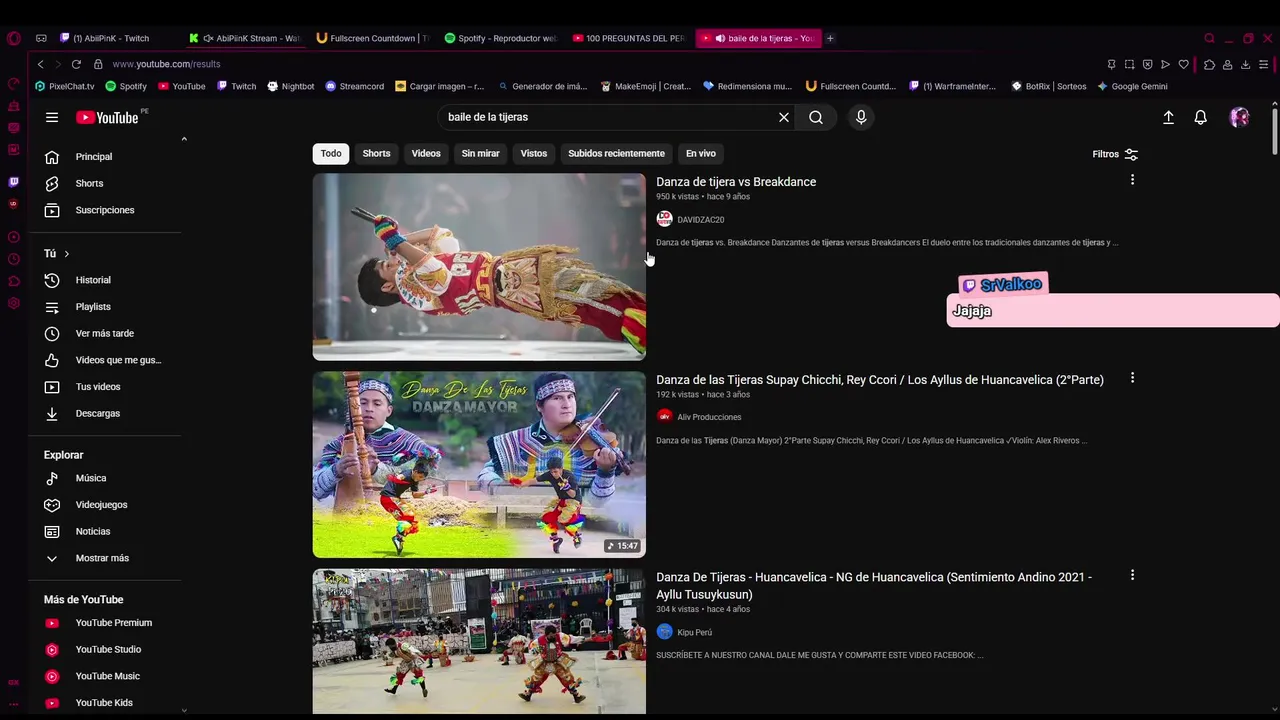
Task: Play Supay Chicchi Danza Mayor thumbnail
Action: [479, 465]
